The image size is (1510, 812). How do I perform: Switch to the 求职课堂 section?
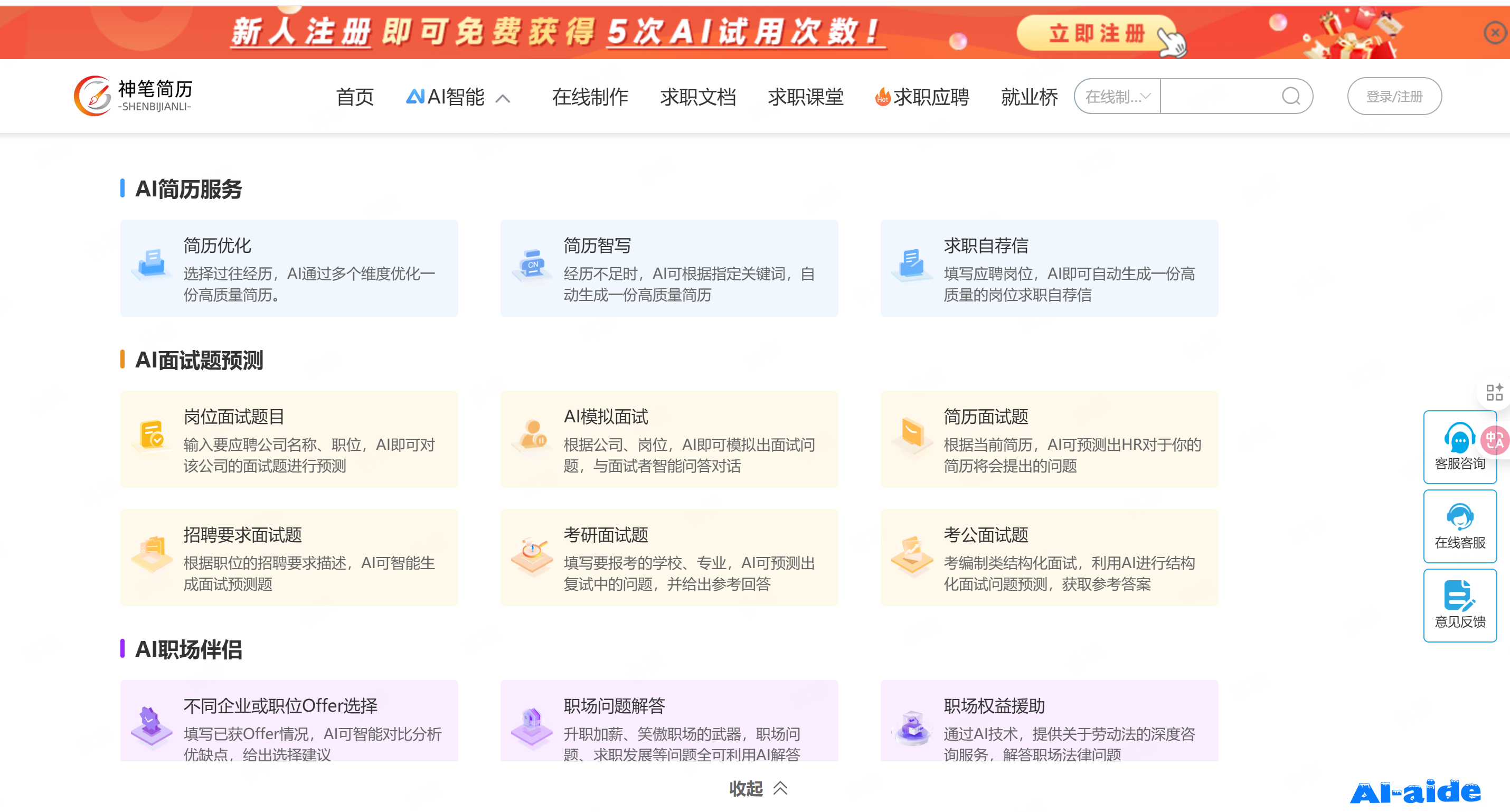(x=806, y=97)
